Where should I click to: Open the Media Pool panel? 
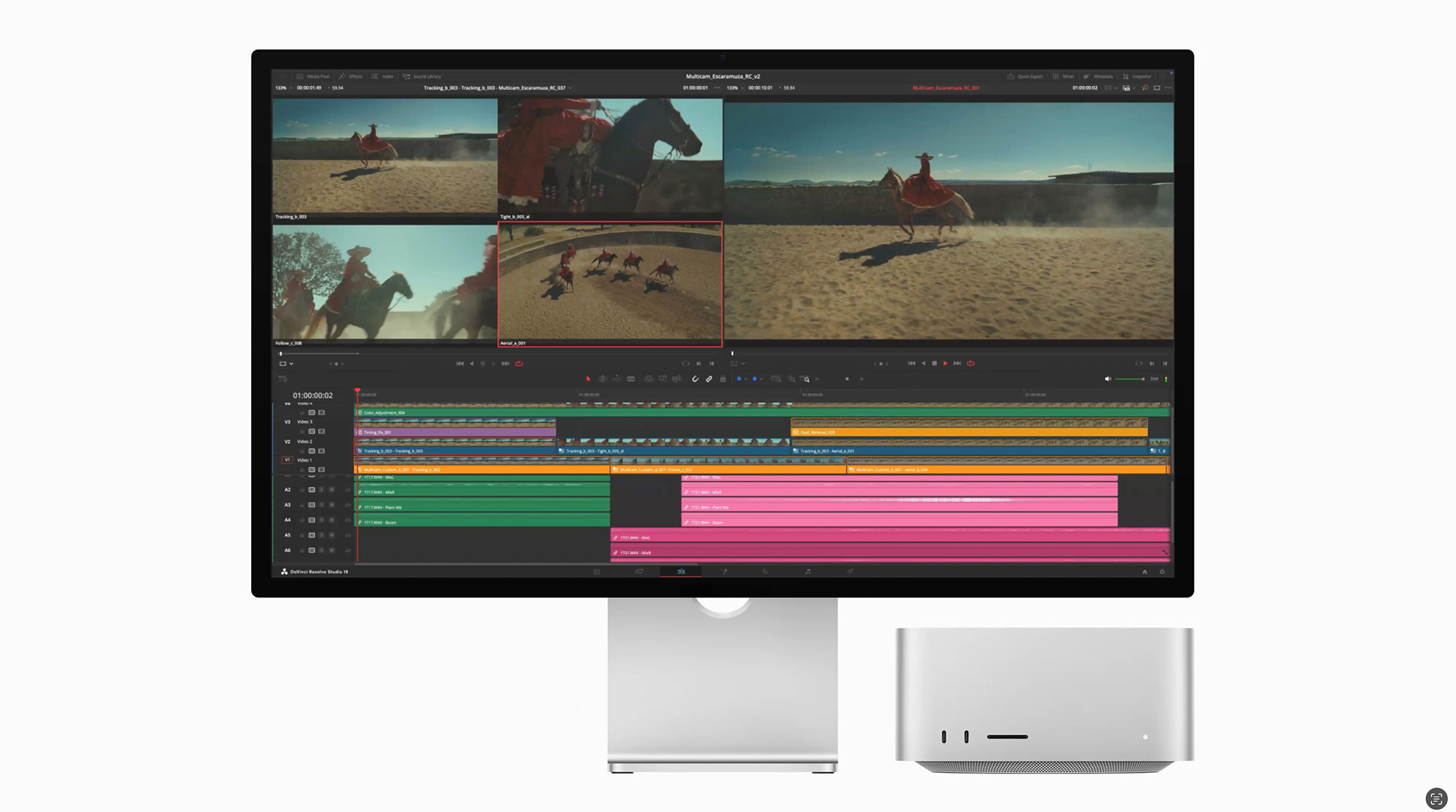(x=313, y=76)
